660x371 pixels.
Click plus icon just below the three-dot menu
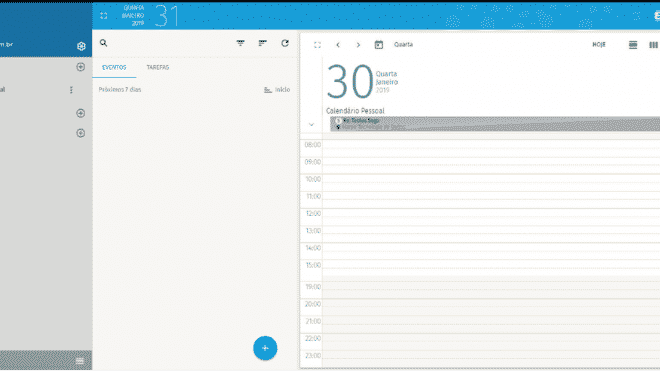coord(80,113)
